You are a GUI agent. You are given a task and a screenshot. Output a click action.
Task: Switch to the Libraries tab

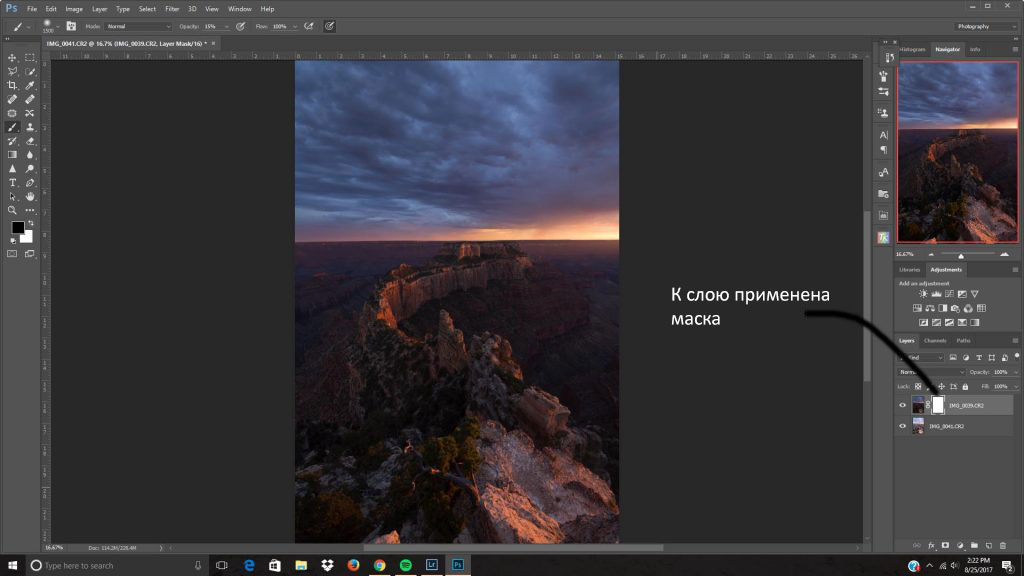point(910,270)
